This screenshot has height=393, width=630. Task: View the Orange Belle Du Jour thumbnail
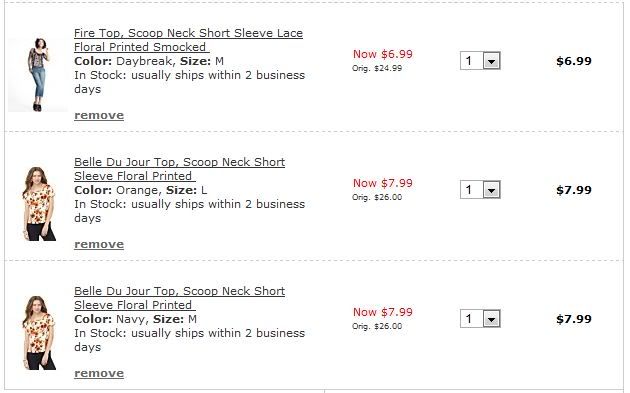tap(39, 204)
